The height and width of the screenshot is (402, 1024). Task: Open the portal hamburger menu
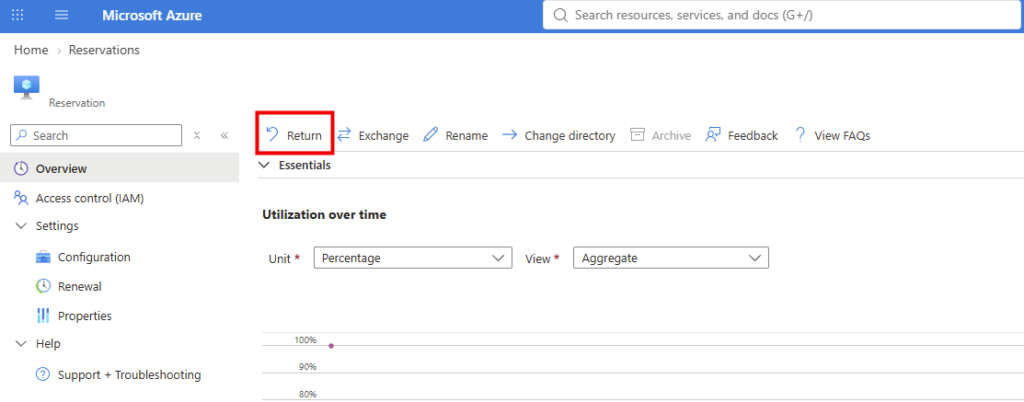pos(61,15)
